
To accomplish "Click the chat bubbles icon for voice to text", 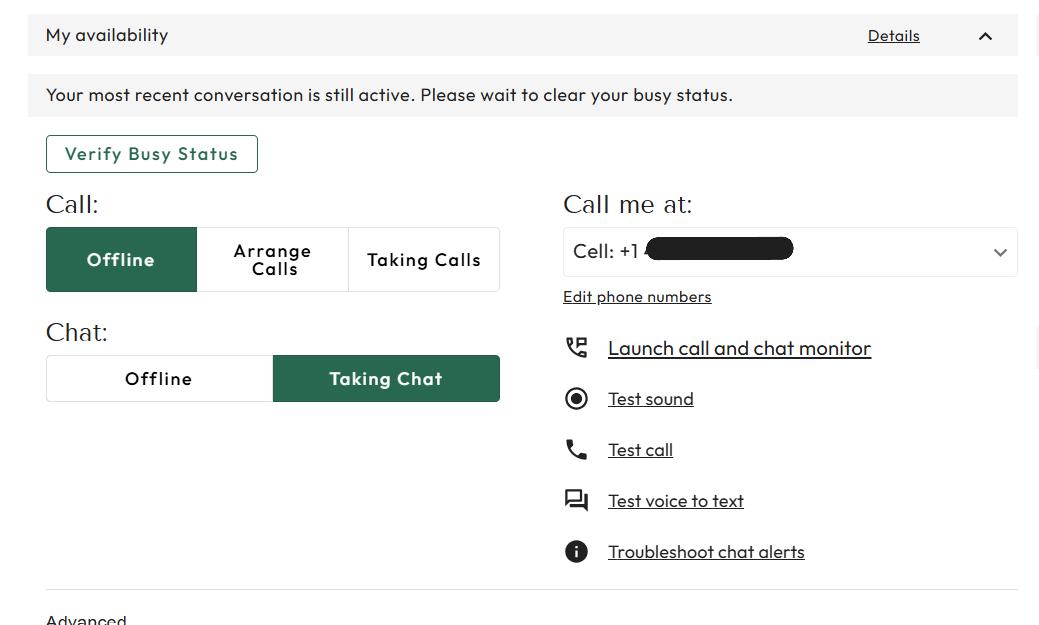I will 576,500.
